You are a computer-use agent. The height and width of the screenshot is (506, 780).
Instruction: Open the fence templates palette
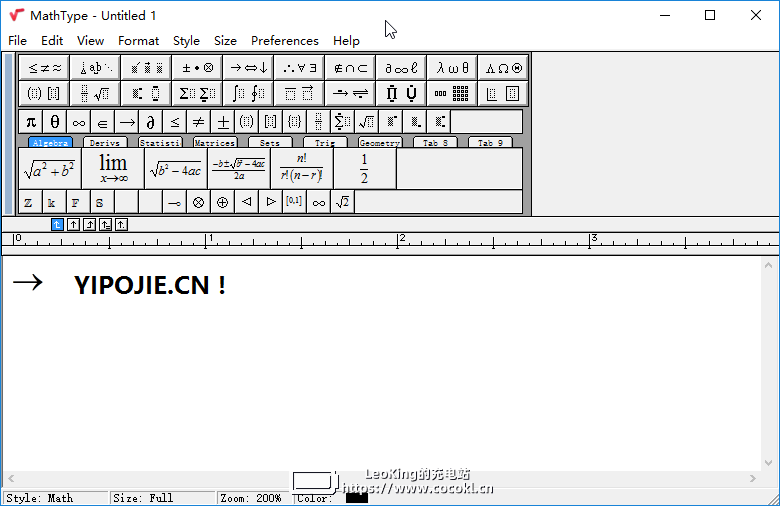(44, 93)
